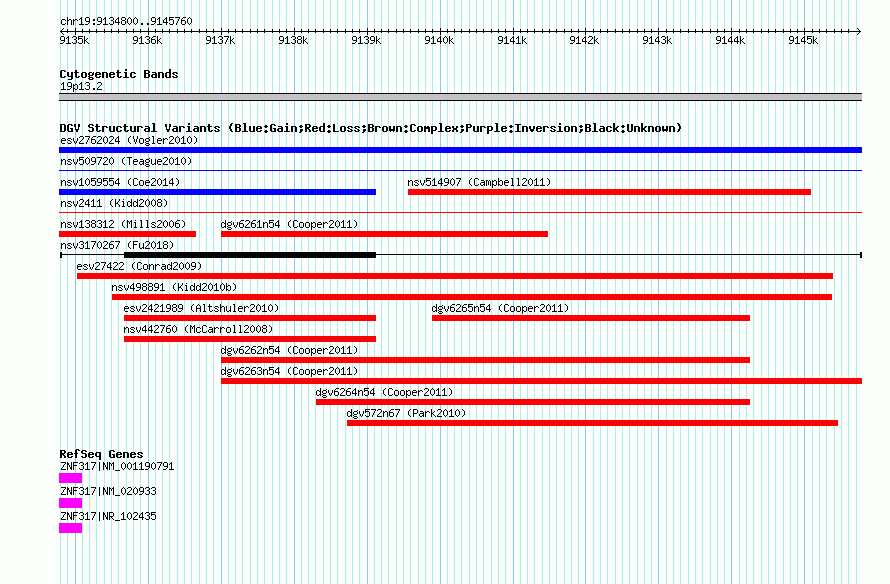890x584 pixels.
Task: Open dgv6264n54 (Cooper2011) variant bar
Action: pos(533,402)
